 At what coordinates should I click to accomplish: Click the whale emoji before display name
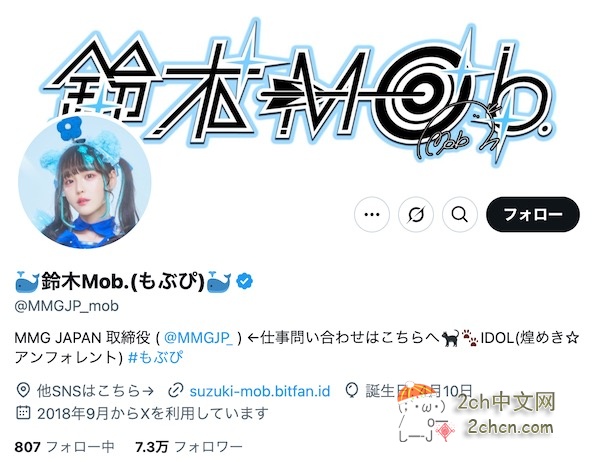[27, 282]
